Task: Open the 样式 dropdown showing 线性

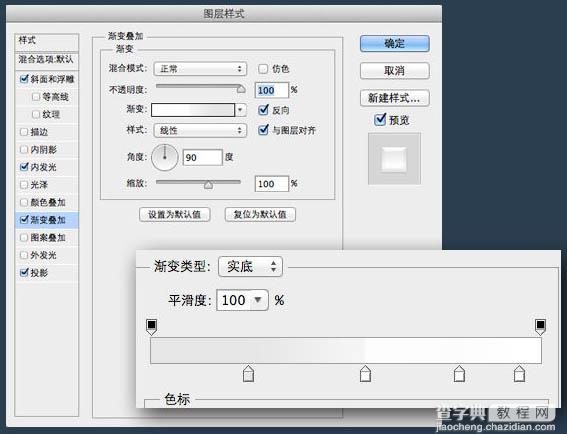Action: tap(200, 131)
